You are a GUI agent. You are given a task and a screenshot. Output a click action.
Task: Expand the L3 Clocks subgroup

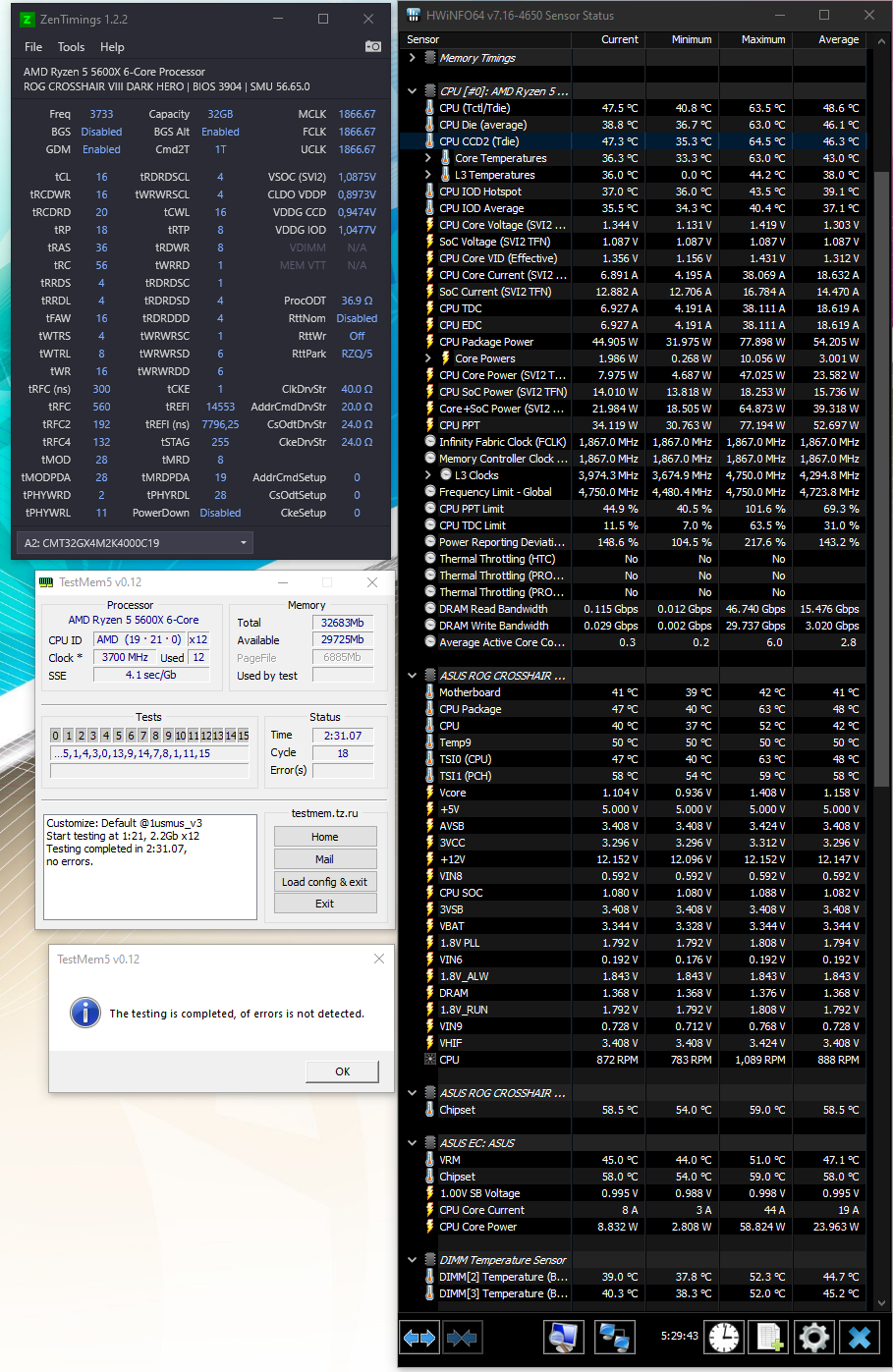[428, 475]
